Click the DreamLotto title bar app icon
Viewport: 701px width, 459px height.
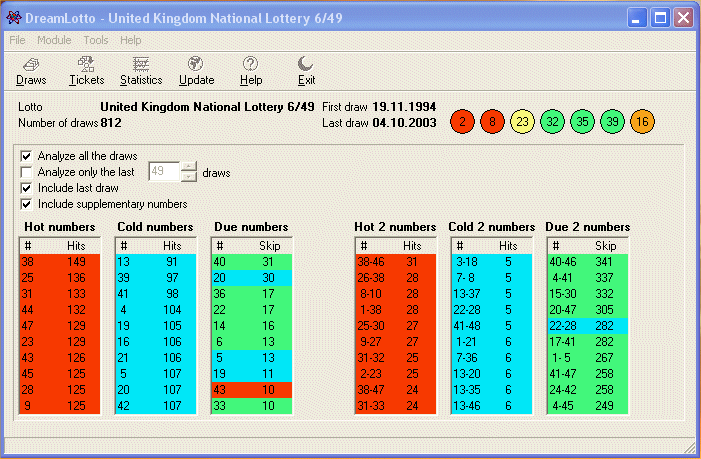click(x=13, y=18)
